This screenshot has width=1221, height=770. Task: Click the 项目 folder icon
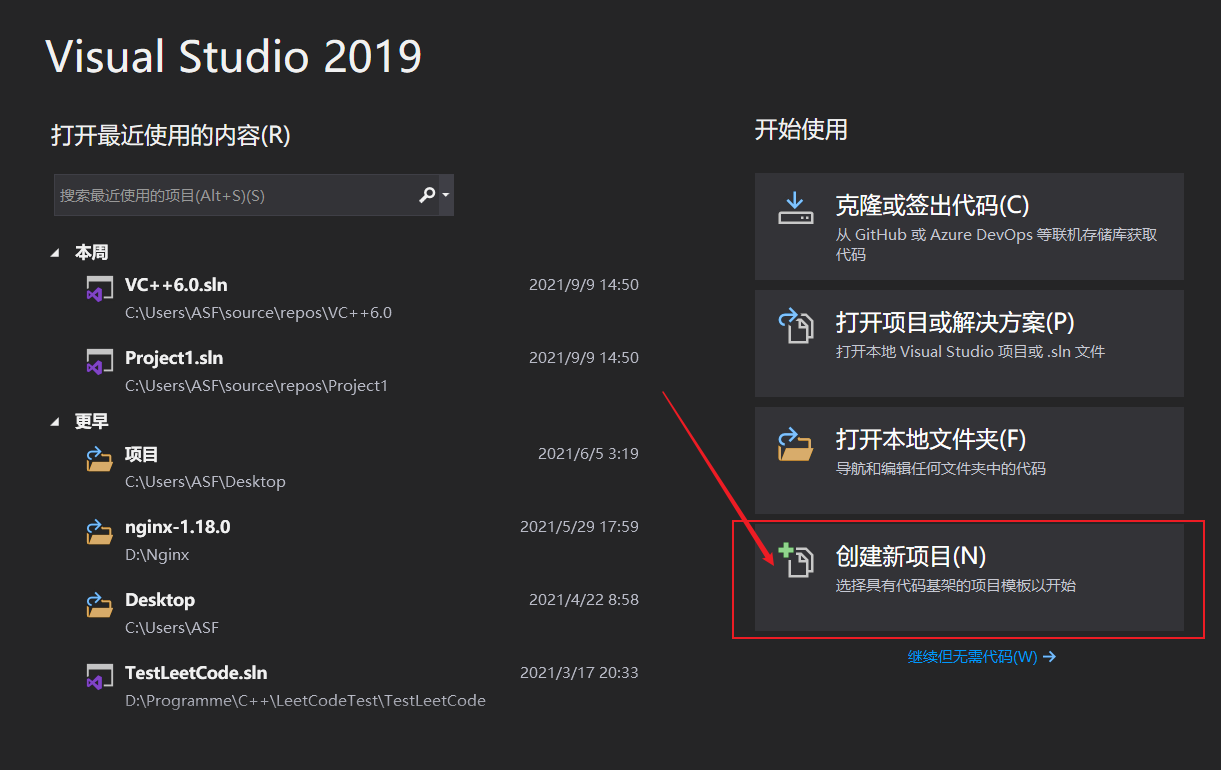[98, 458]
